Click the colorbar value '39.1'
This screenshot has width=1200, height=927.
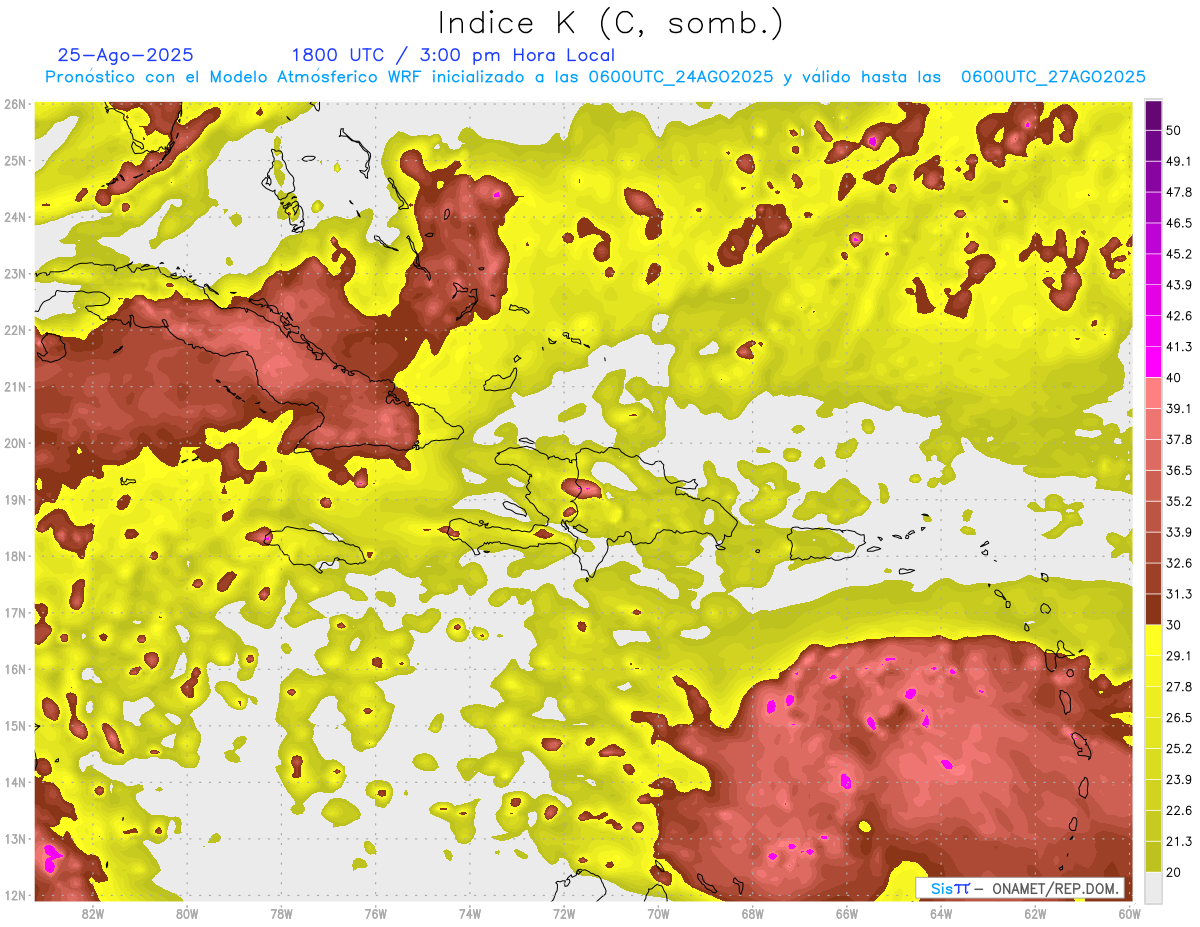tap(1179, 408)
